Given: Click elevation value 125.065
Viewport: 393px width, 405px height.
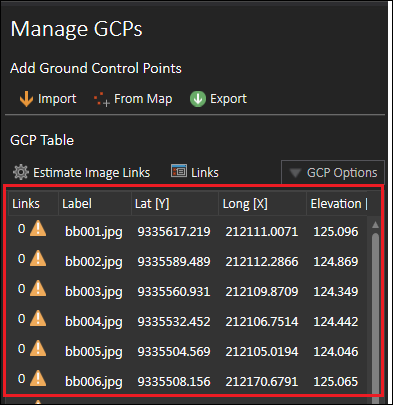Looking at the screenshot, I should [x=336, y=381].
